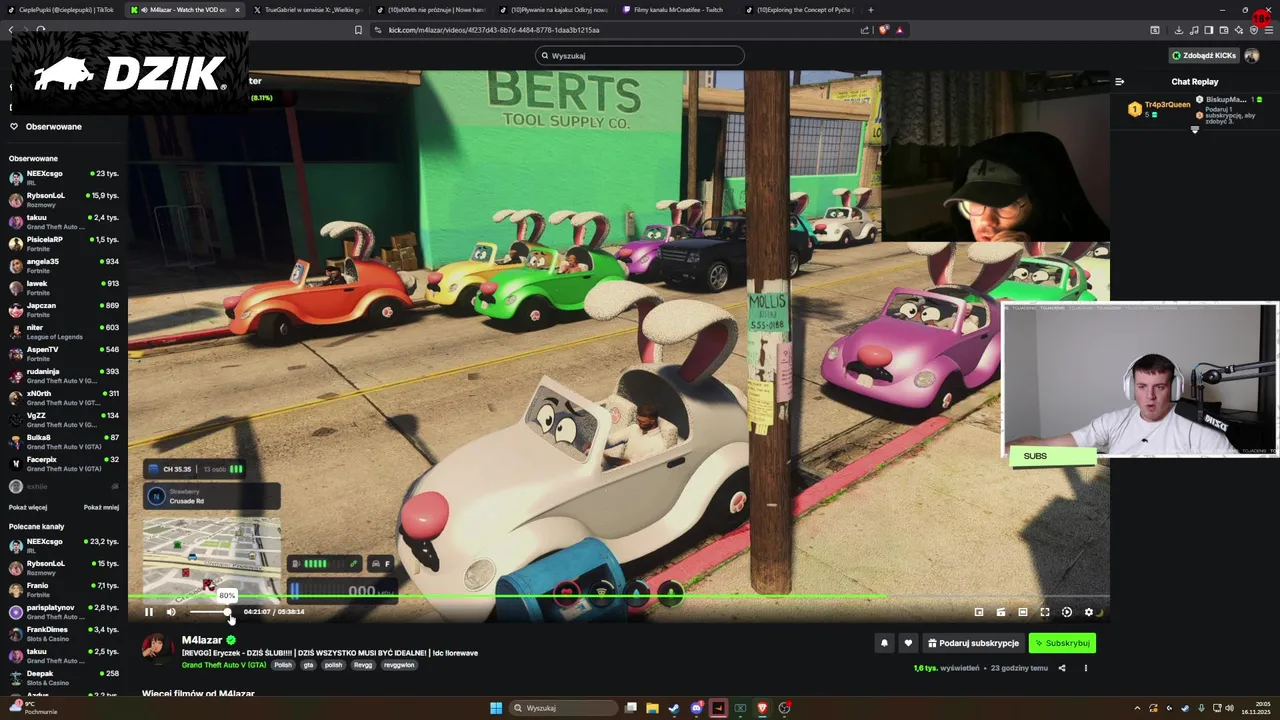Viewport: 1280px width, 720px height.
Task: Open M4lazar channel name link
Action: [202, 640]
